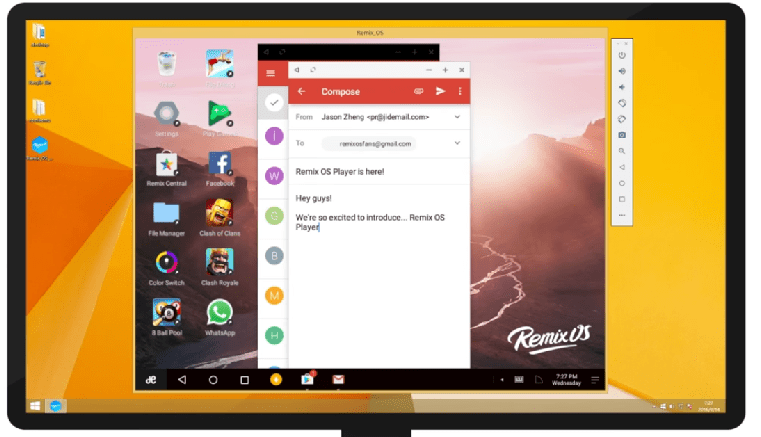Launch Clash of Clans
761x437 pixels.
220,218
